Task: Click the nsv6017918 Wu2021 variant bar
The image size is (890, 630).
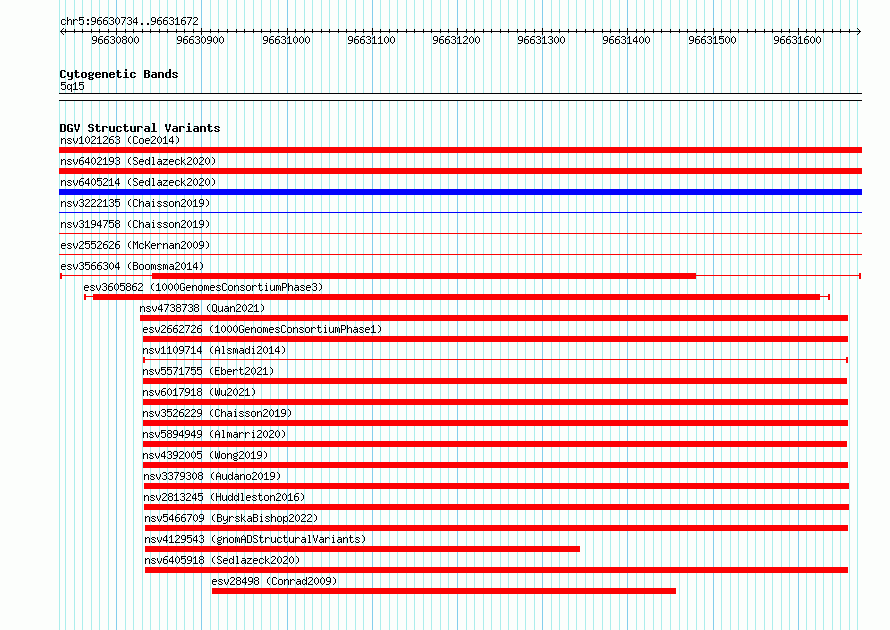Action: [x=495, y=402]
